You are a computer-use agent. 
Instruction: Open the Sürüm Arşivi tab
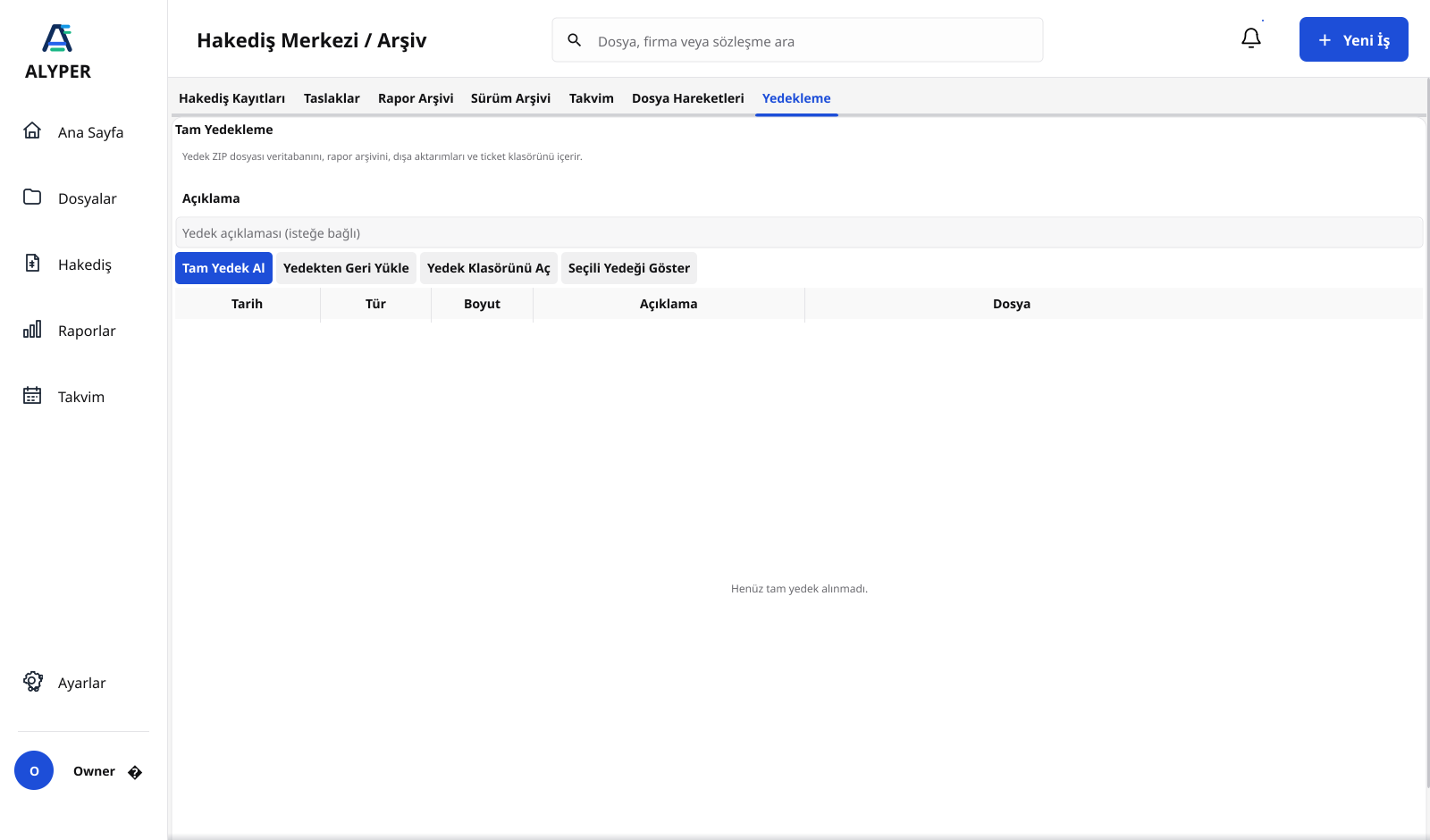(x=510, y=98)
